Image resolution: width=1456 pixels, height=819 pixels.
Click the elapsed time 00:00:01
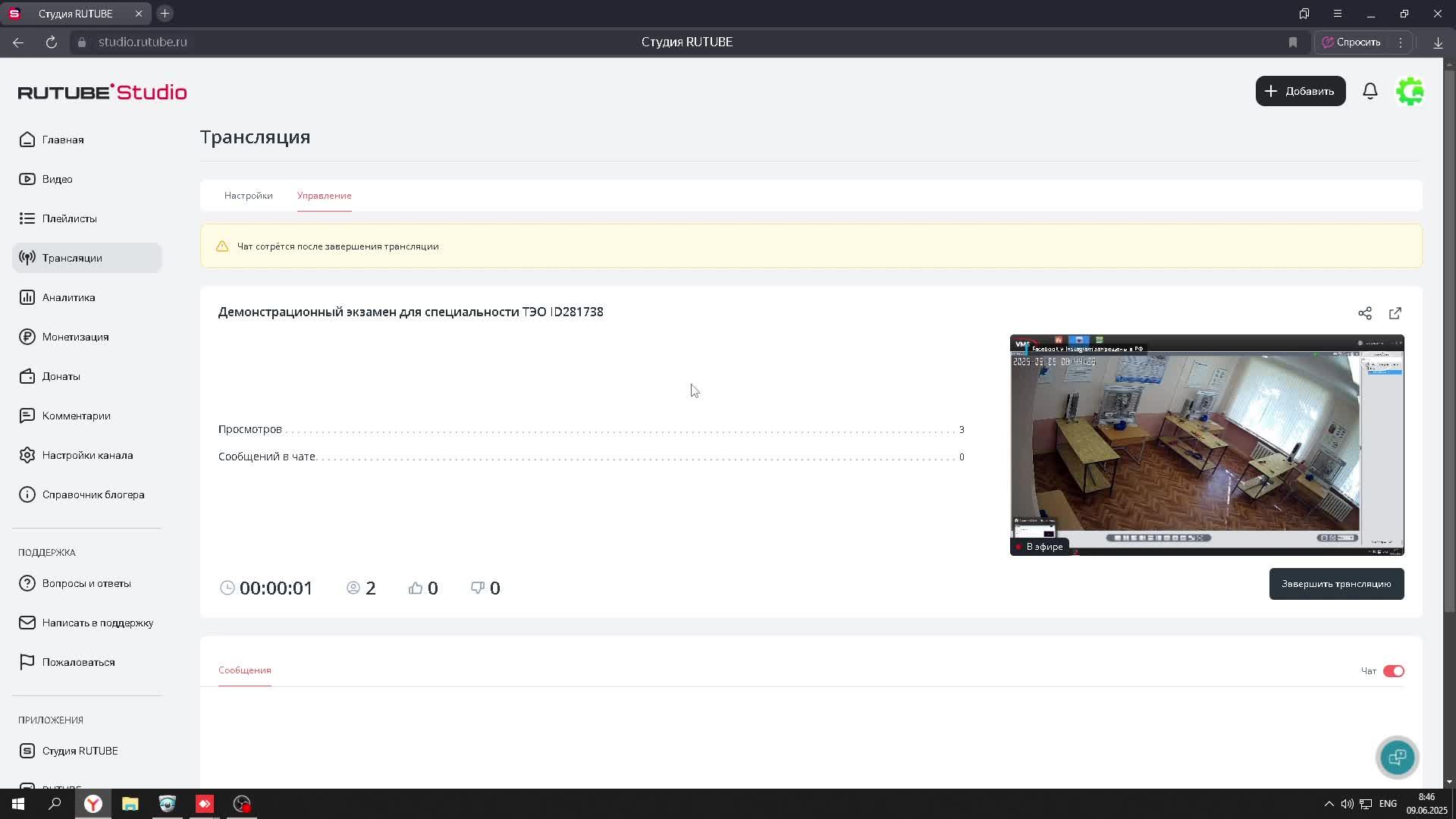[x=276, y=588]
